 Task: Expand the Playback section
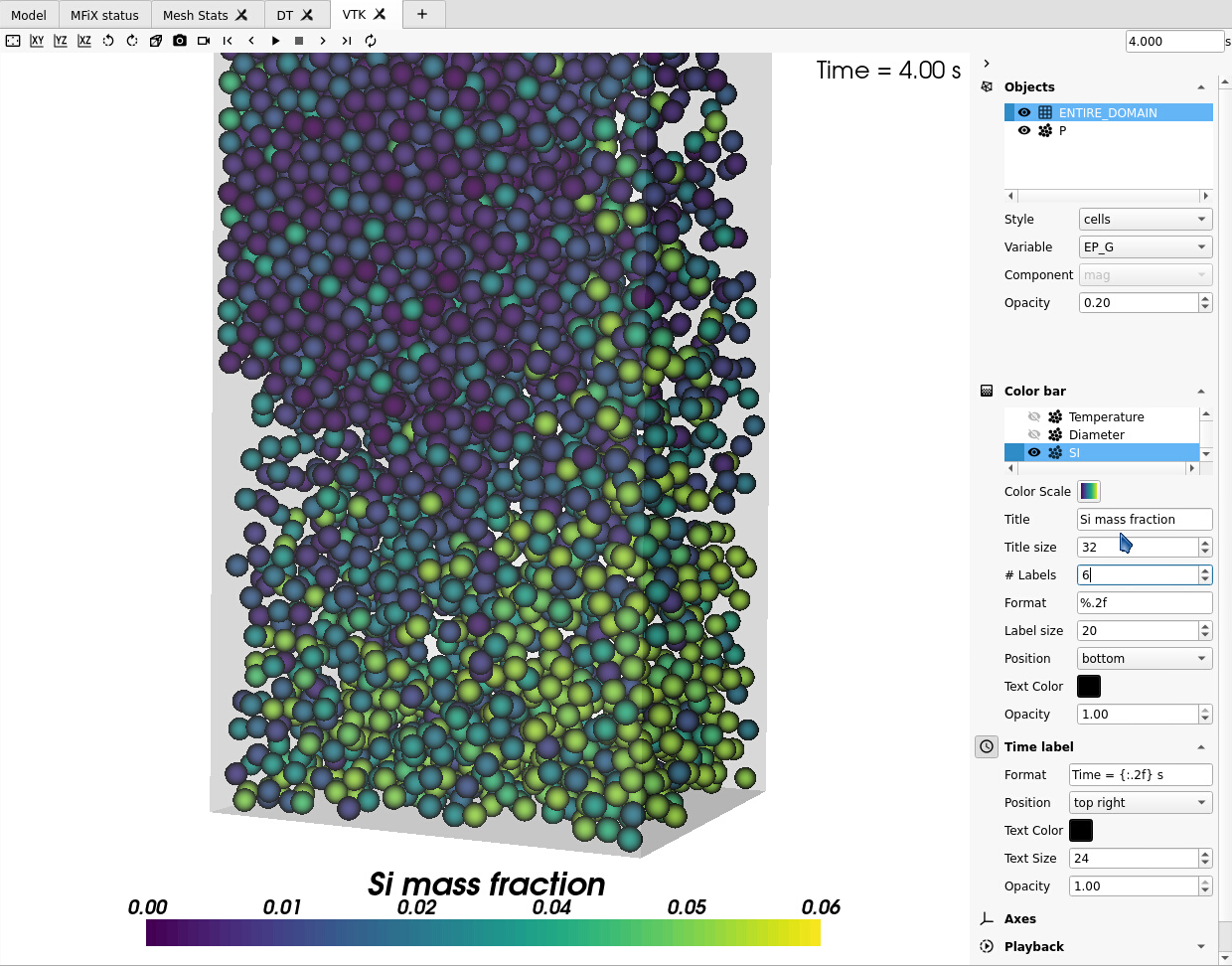click(x=1200, y=946)
